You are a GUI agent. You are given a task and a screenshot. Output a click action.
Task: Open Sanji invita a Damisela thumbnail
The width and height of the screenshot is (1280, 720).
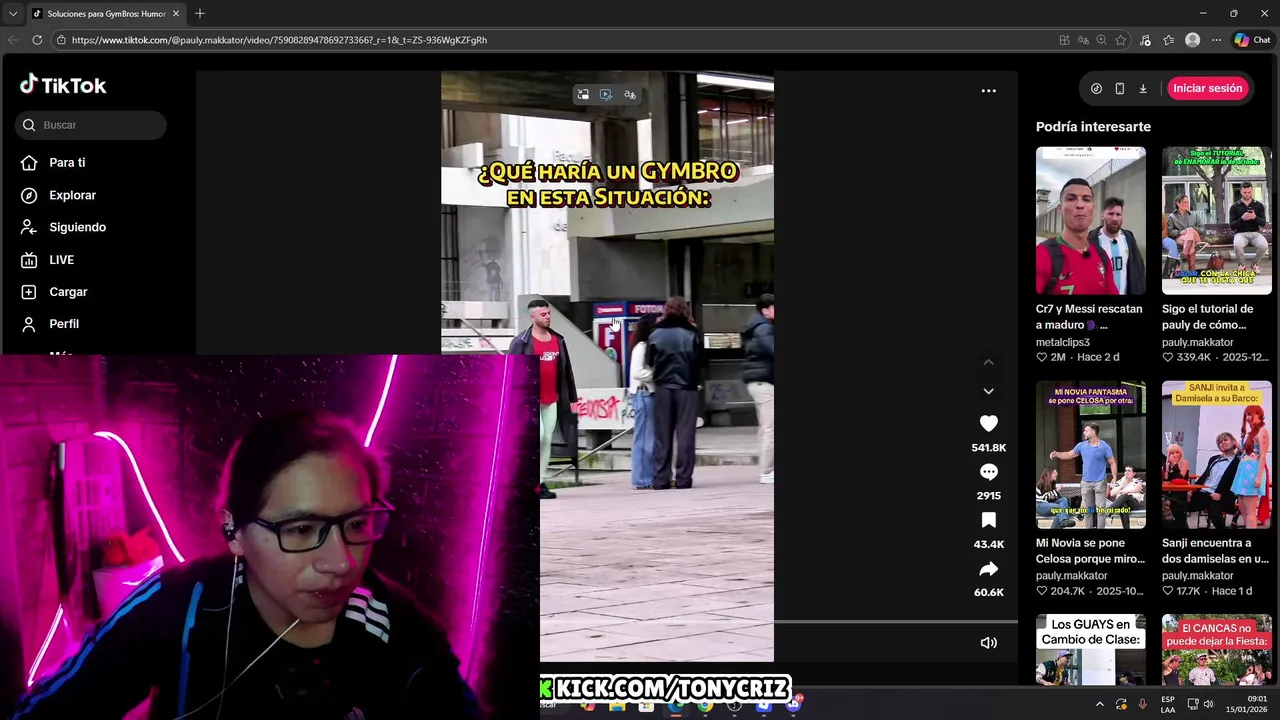pos(1216,455)
